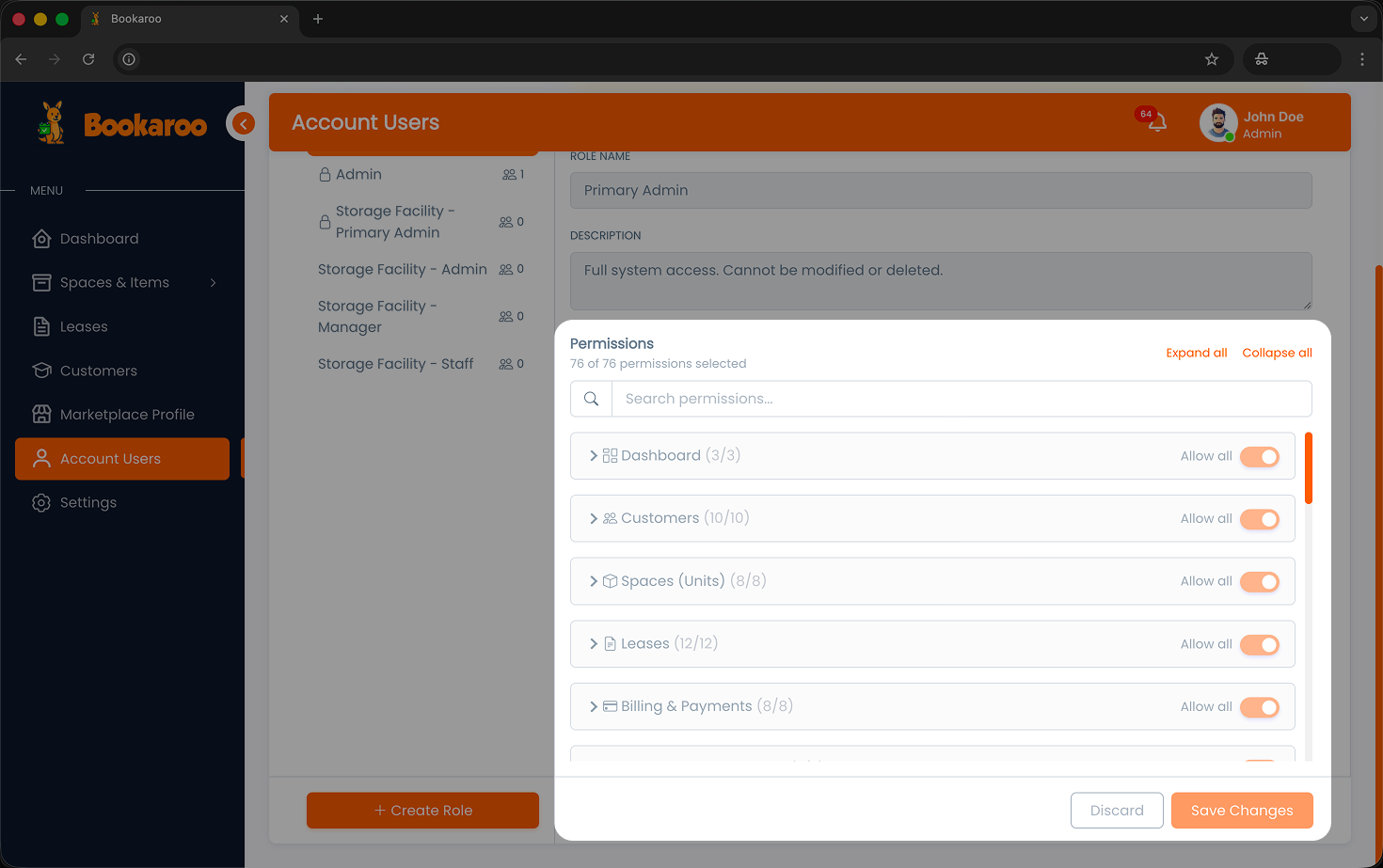This screenshot has width=1383, height=868.
Task: Click the Expand all link
Action: point(1196,352)
